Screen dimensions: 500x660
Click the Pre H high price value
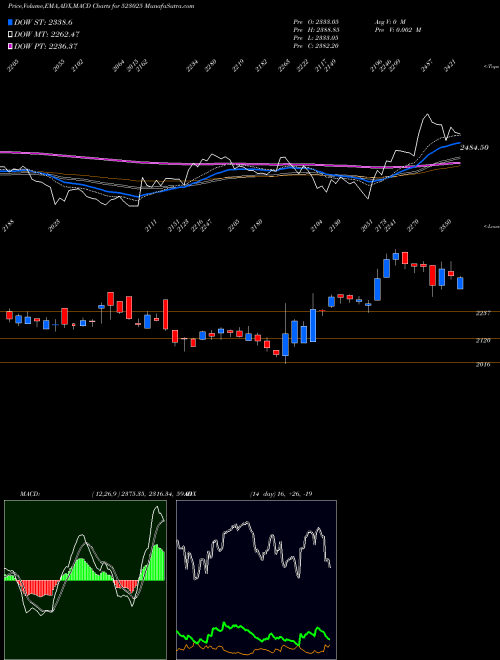pos(326,30)
